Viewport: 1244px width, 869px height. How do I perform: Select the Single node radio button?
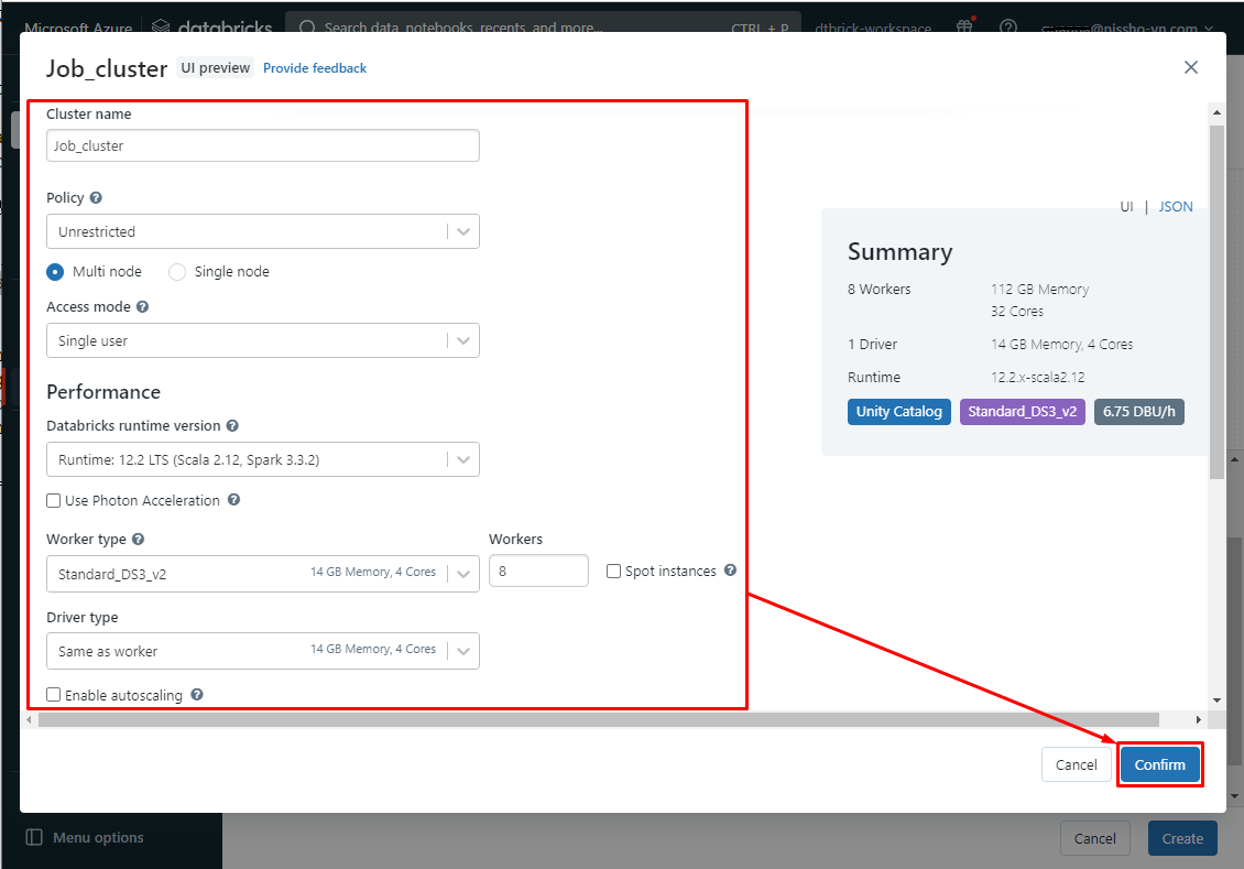click(177, 272)
